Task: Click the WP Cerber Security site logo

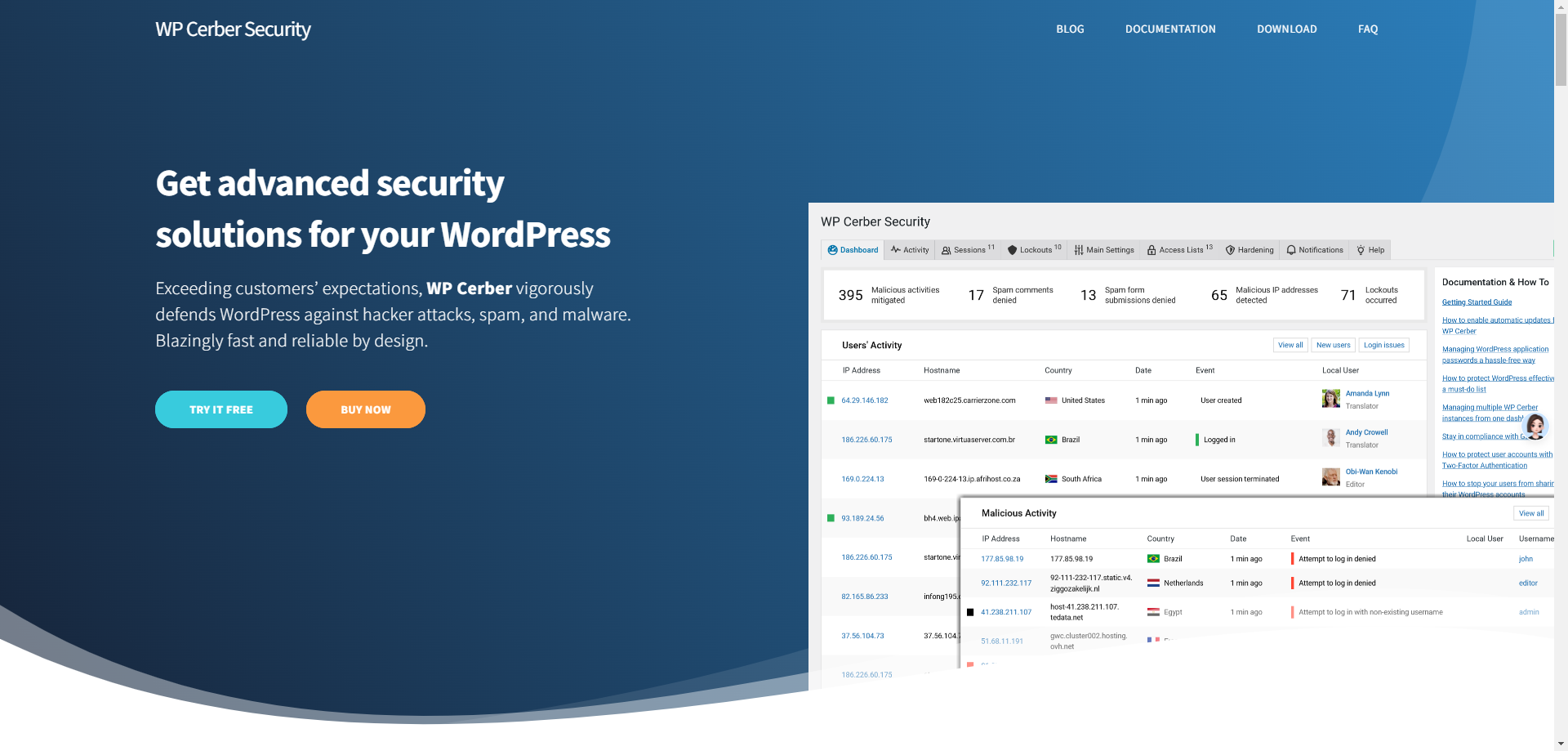Action: click(x=233, y=29)
